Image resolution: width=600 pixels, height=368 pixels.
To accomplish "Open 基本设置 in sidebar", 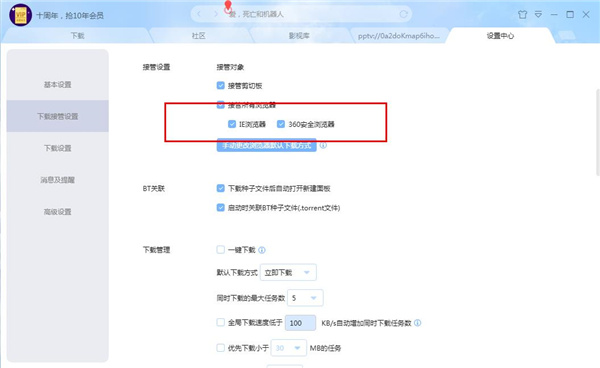I will (57, 85).
